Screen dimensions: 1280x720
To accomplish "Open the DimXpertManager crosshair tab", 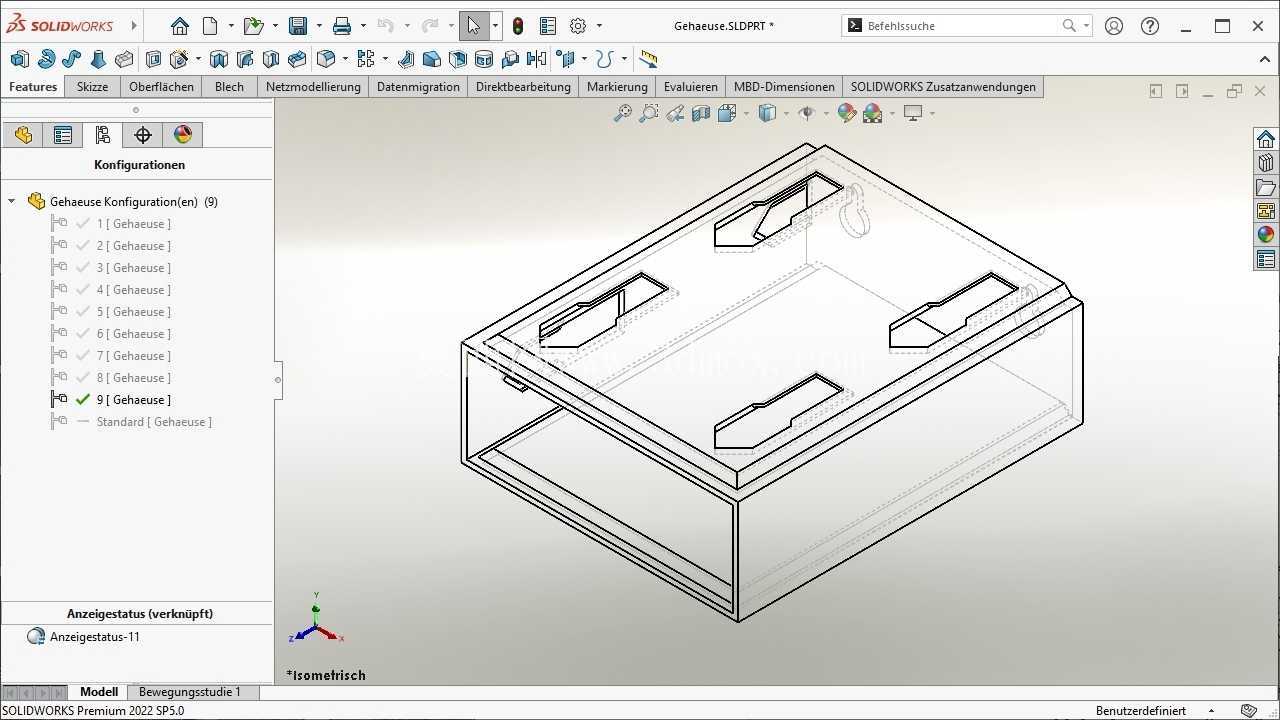I will coord(143,135).
